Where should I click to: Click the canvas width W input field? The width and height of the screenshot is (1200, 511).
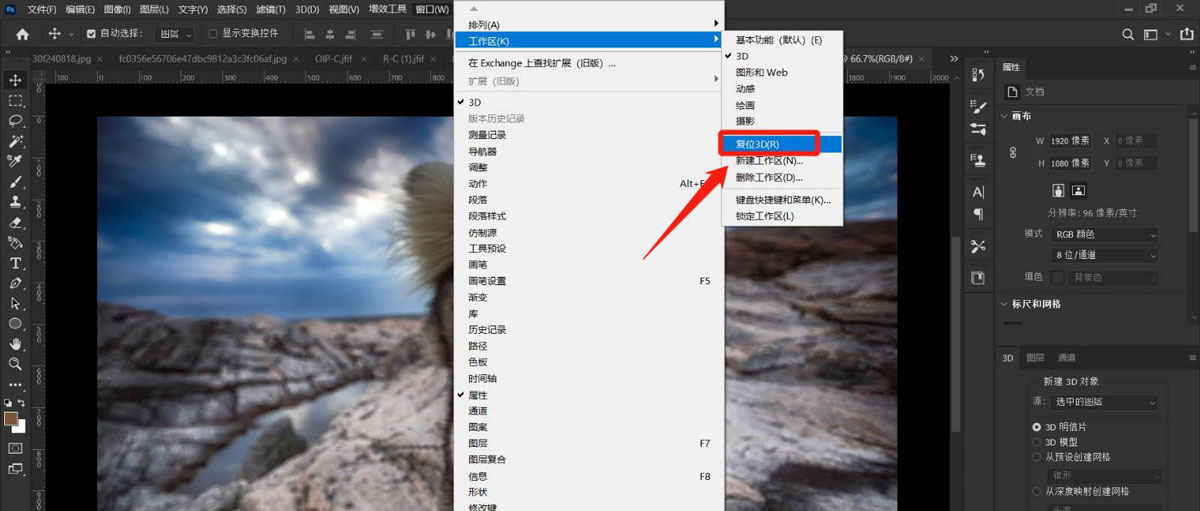(1071, 141)
